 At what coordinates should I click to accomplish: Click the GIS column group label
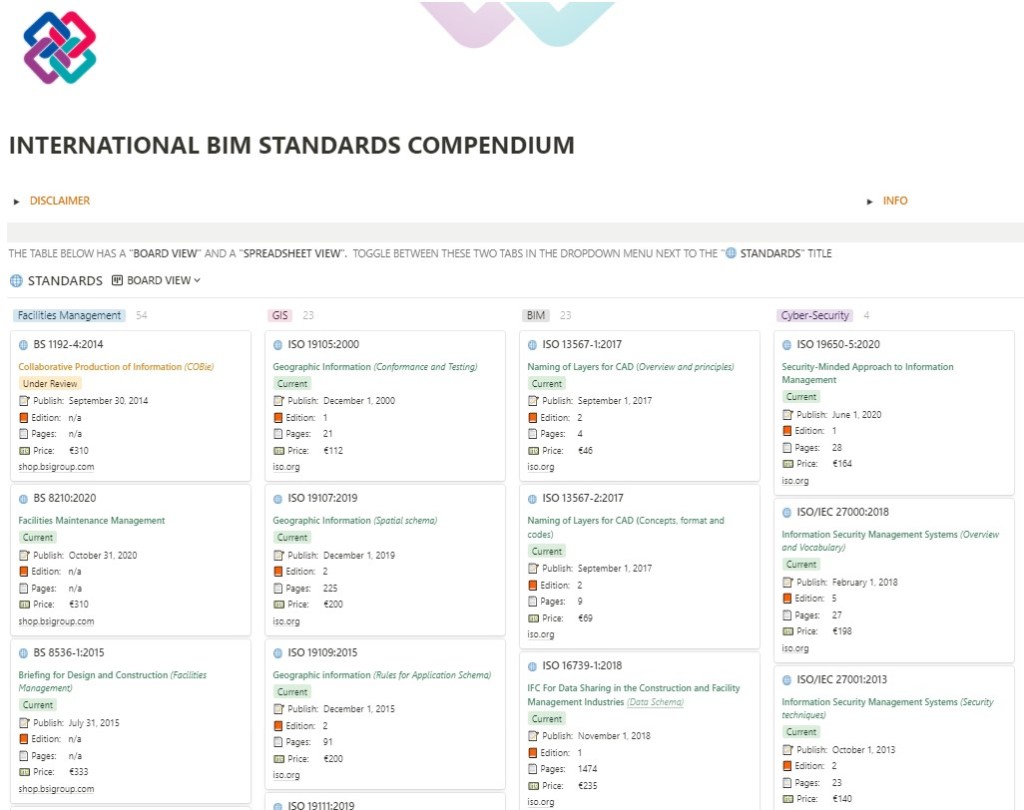280,316
